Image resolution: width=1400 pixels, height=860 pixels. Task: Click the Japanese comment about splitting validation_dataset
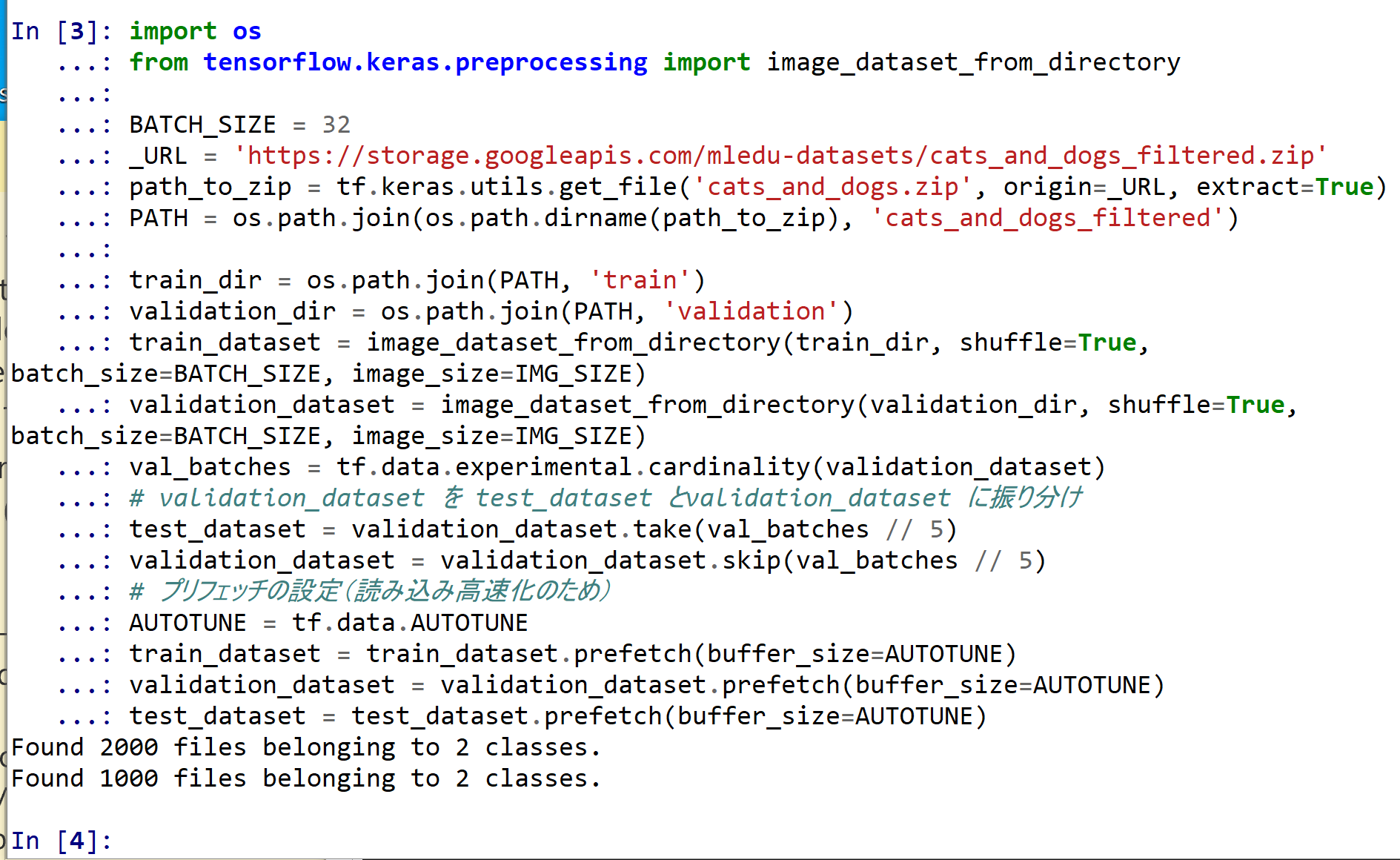click(x=606, y=498)
